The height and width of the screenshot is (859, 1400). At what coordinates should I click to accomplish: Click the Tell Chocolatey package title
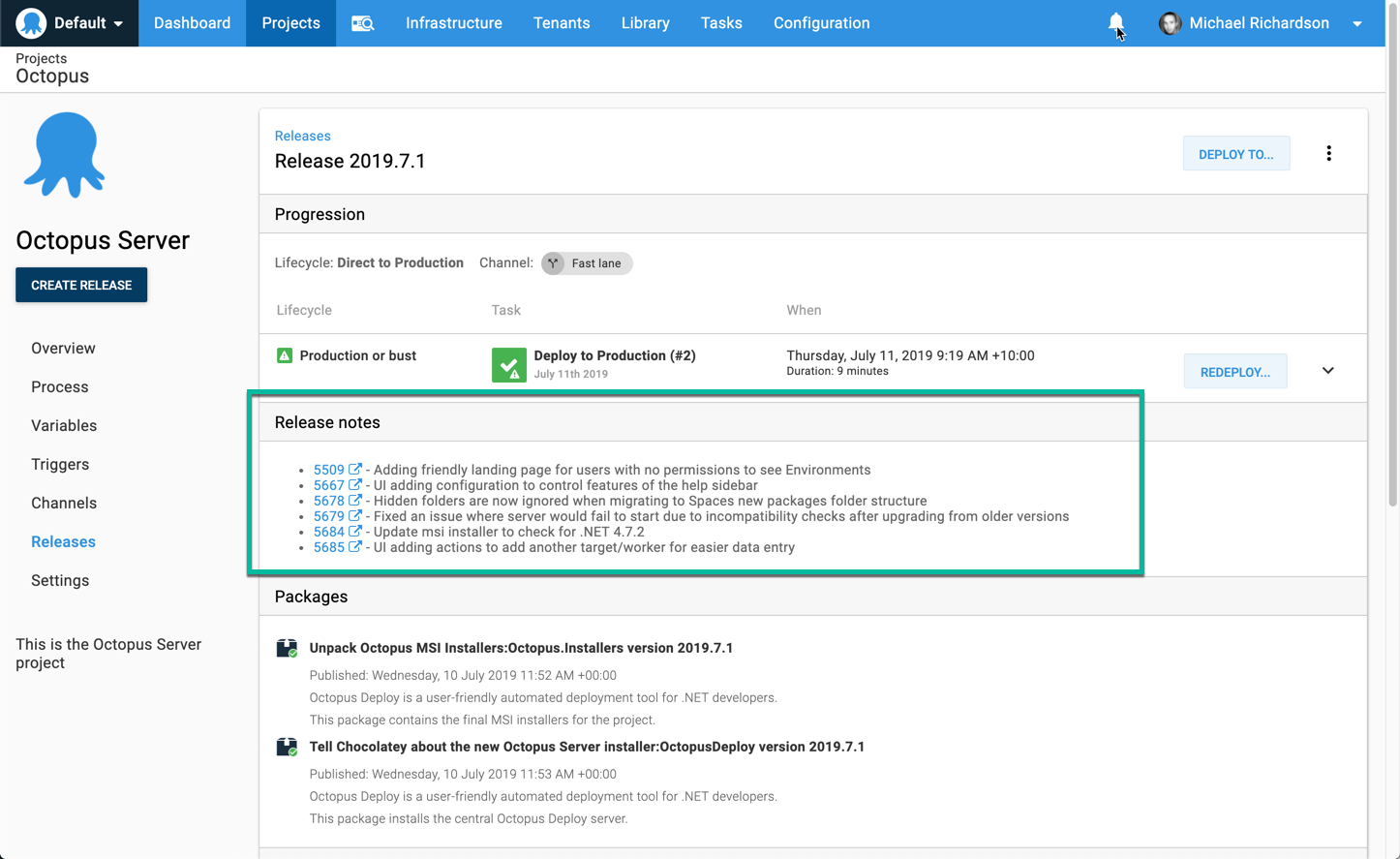pyautogui.click(x=587, y=747)
